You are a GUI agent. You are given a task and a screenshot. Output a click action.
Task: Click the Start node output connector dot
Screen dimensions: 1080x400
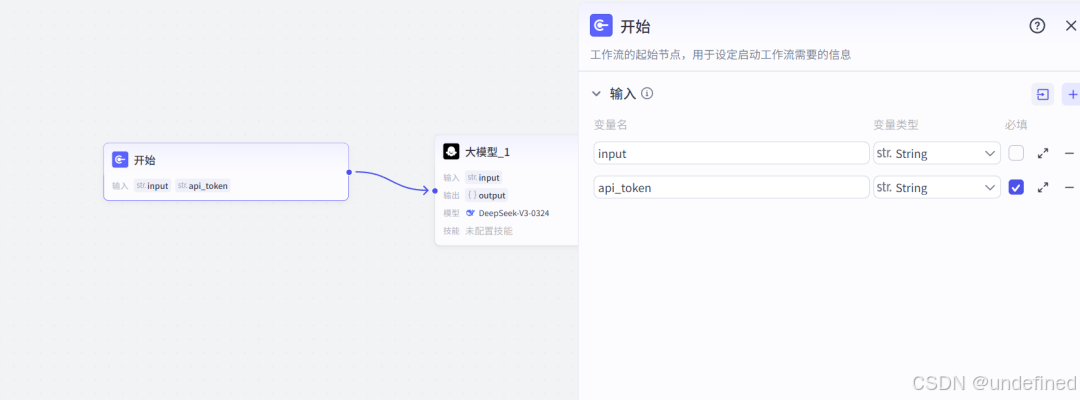(349, 172)
